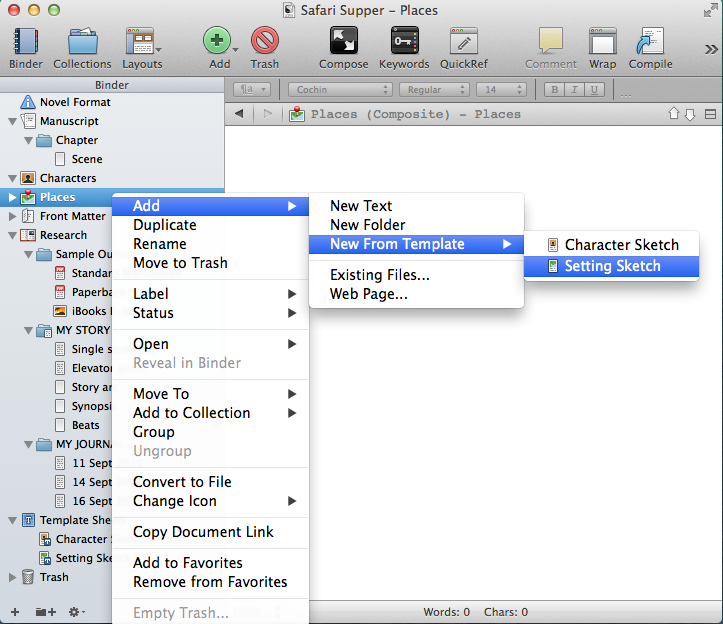Toggle Bold formatting button
Viewport: 723px width, 624px height.
click(x=554, y=89)
